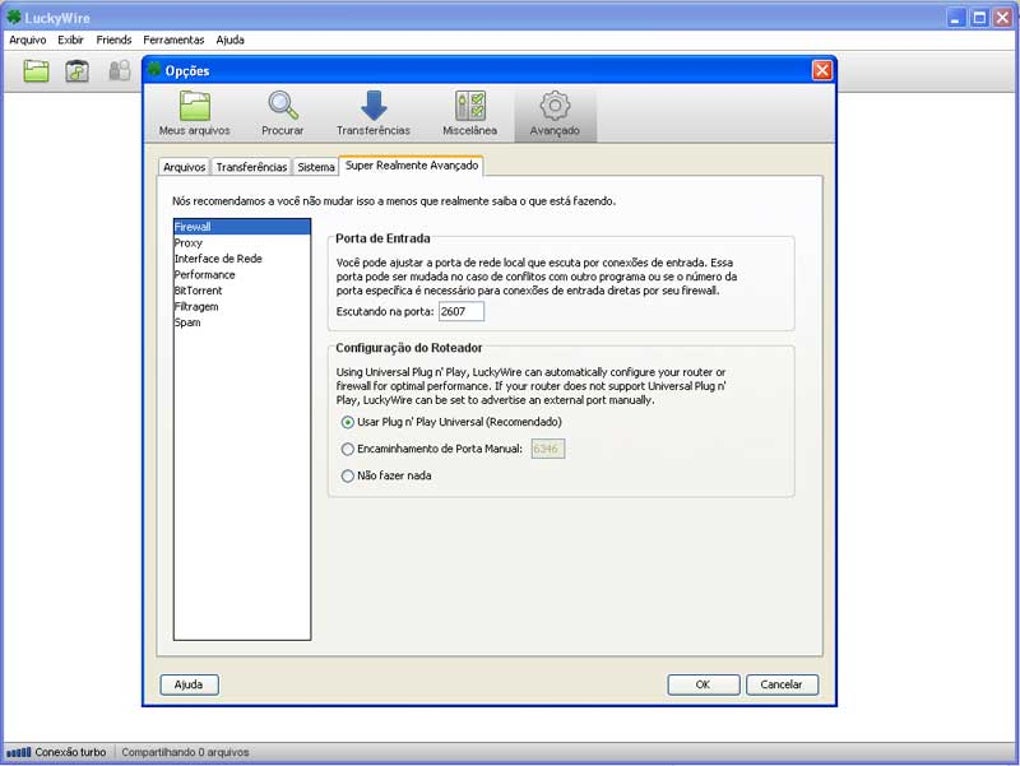Click the Configuração do Roteador heading

(409, 348)
